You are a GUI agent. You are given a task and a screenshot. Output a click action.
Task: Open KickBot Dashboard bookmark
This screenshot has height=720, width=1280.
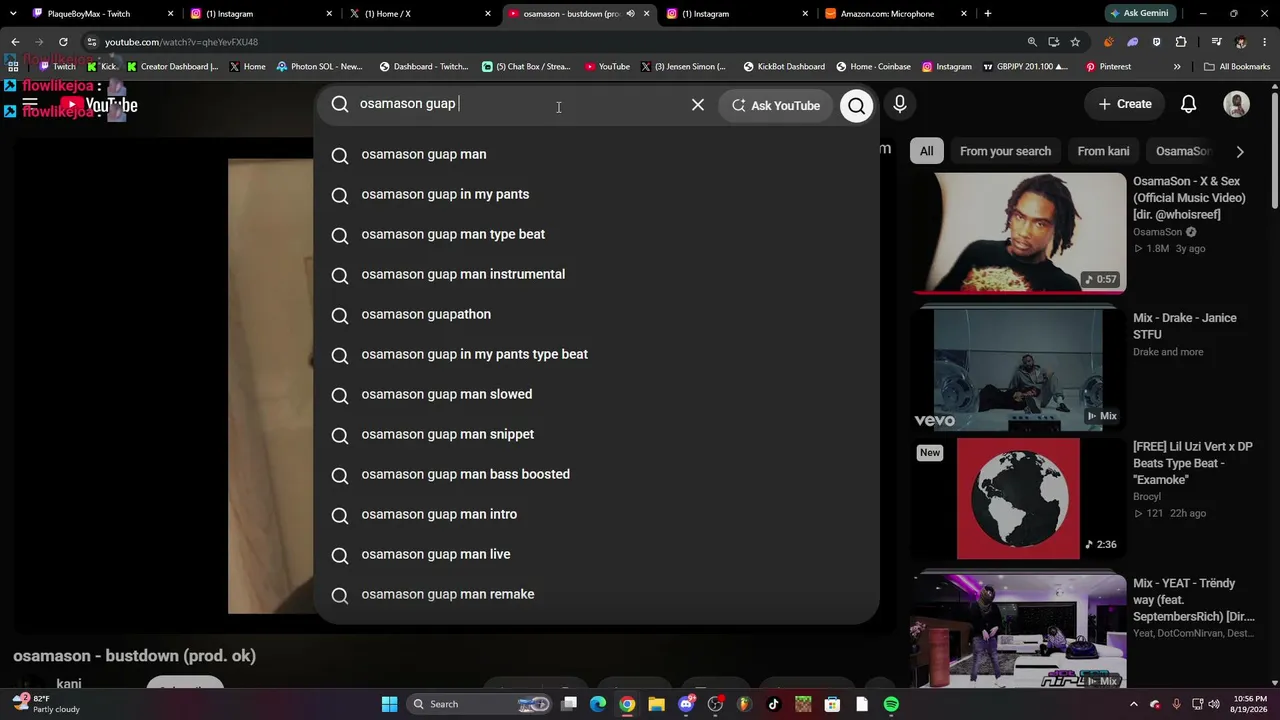pyautogui.click(x=784, y=67)
